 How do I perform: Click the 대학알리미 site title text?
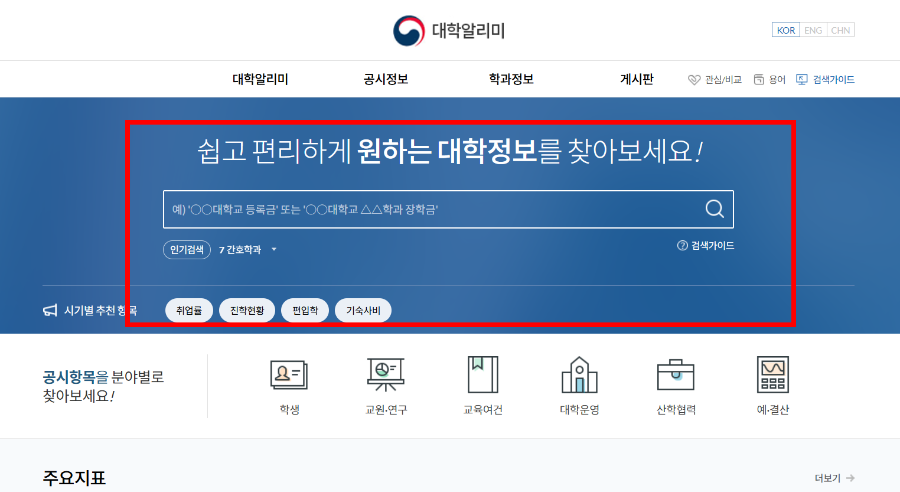(x=468, y=30)
